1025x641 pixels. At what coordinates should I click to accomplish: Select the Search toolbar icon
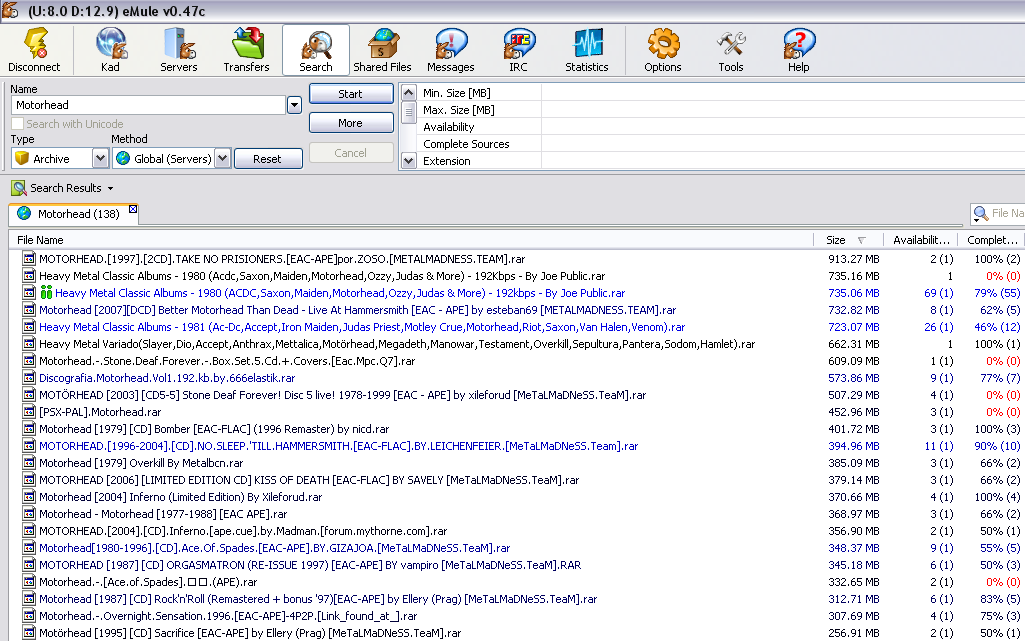point(316,50)
